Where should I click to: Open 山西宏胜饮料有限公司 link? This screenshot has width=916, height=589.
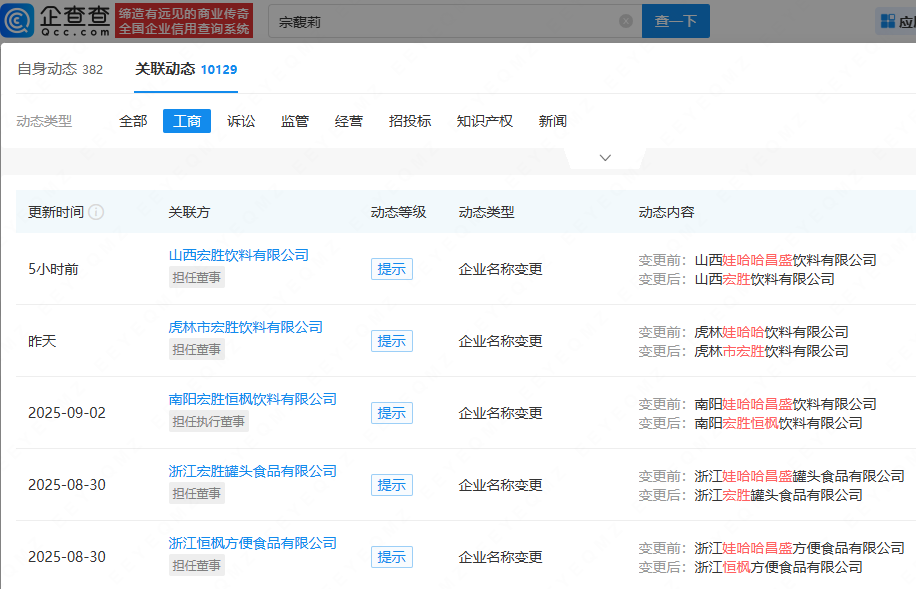tap(238, 255)
